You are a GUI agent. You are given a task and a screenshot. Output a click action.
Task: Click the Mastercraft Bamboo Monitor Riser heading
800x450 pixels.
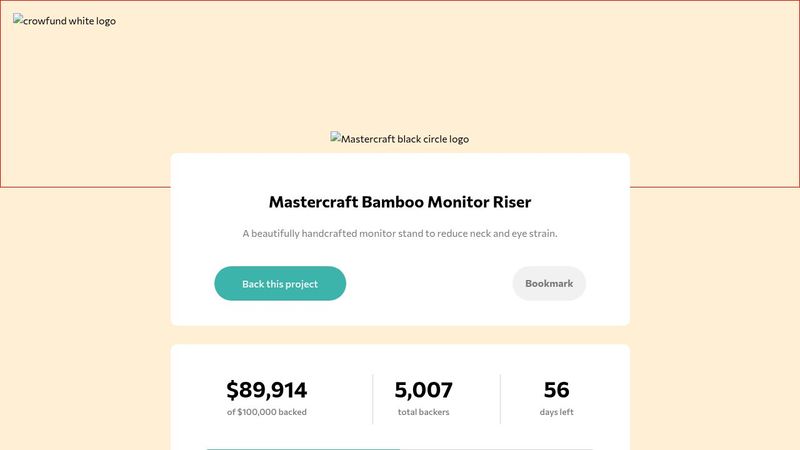pyautogui.click(x=400, y=202)
